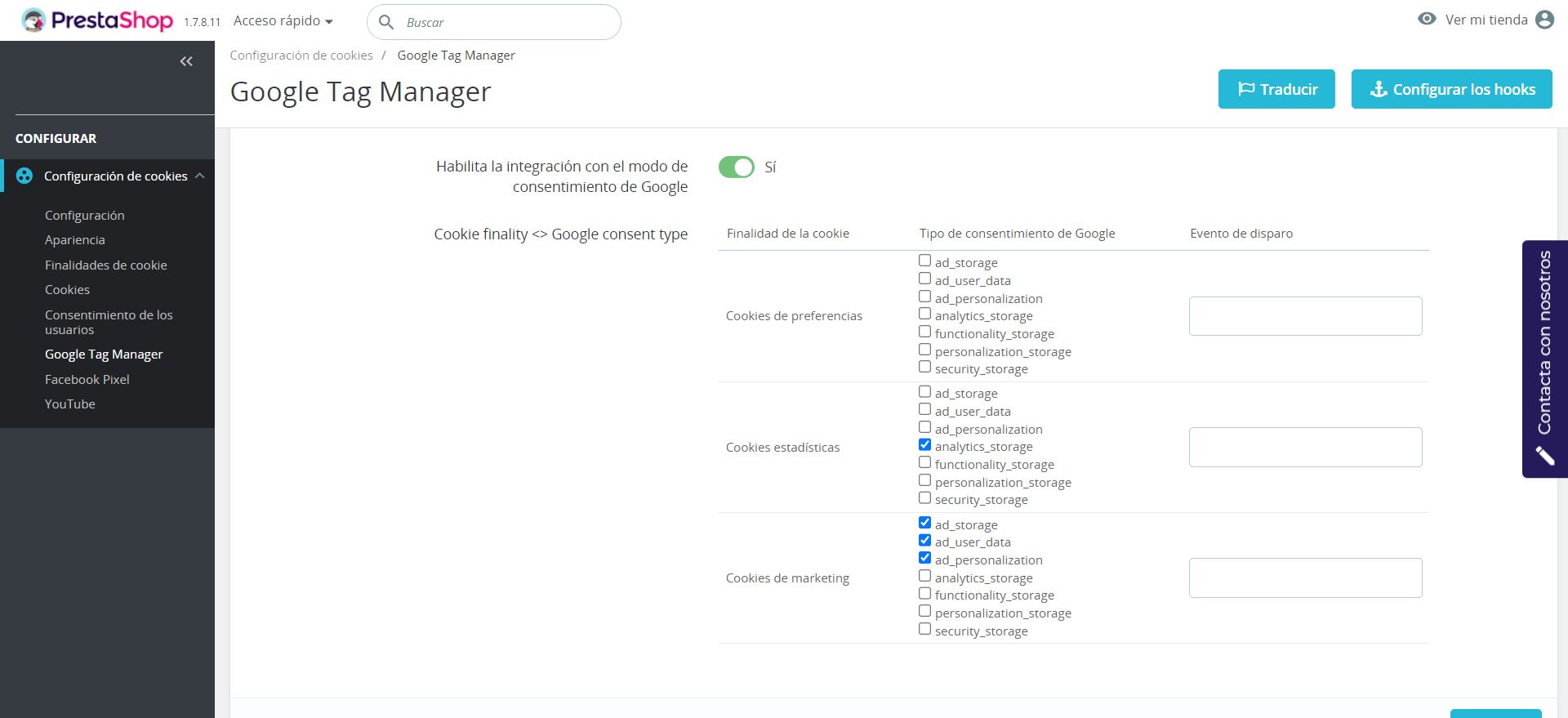This screenshot has height=718, width=1568.
Task: Collapse the Configuración de cookies submenu chevron
Action: (x=200, y=176)
